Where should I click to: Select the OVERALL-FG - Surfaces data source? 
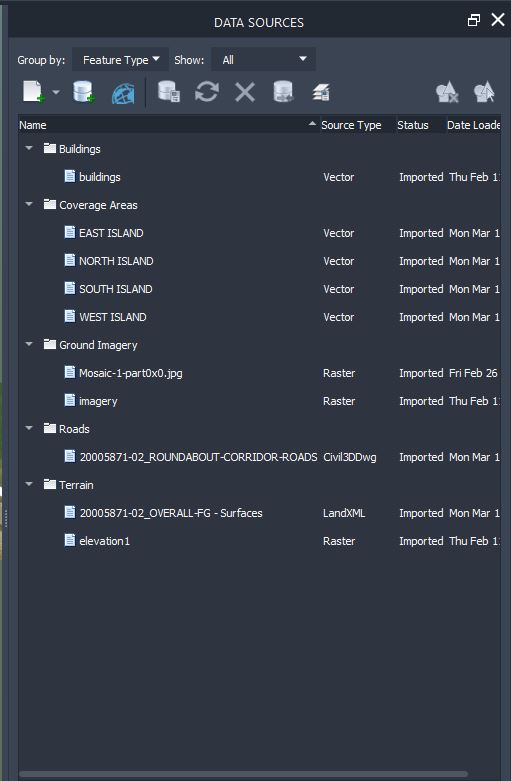(259, 513)
